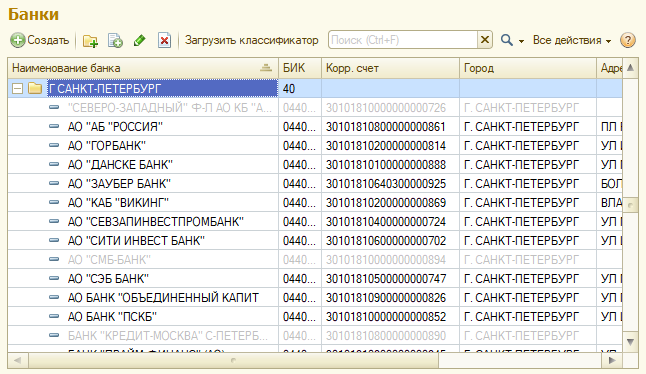Open help with the question mark icon
Image resolution: width=646 pixels, height=374 pixels.
coord(627,40)
